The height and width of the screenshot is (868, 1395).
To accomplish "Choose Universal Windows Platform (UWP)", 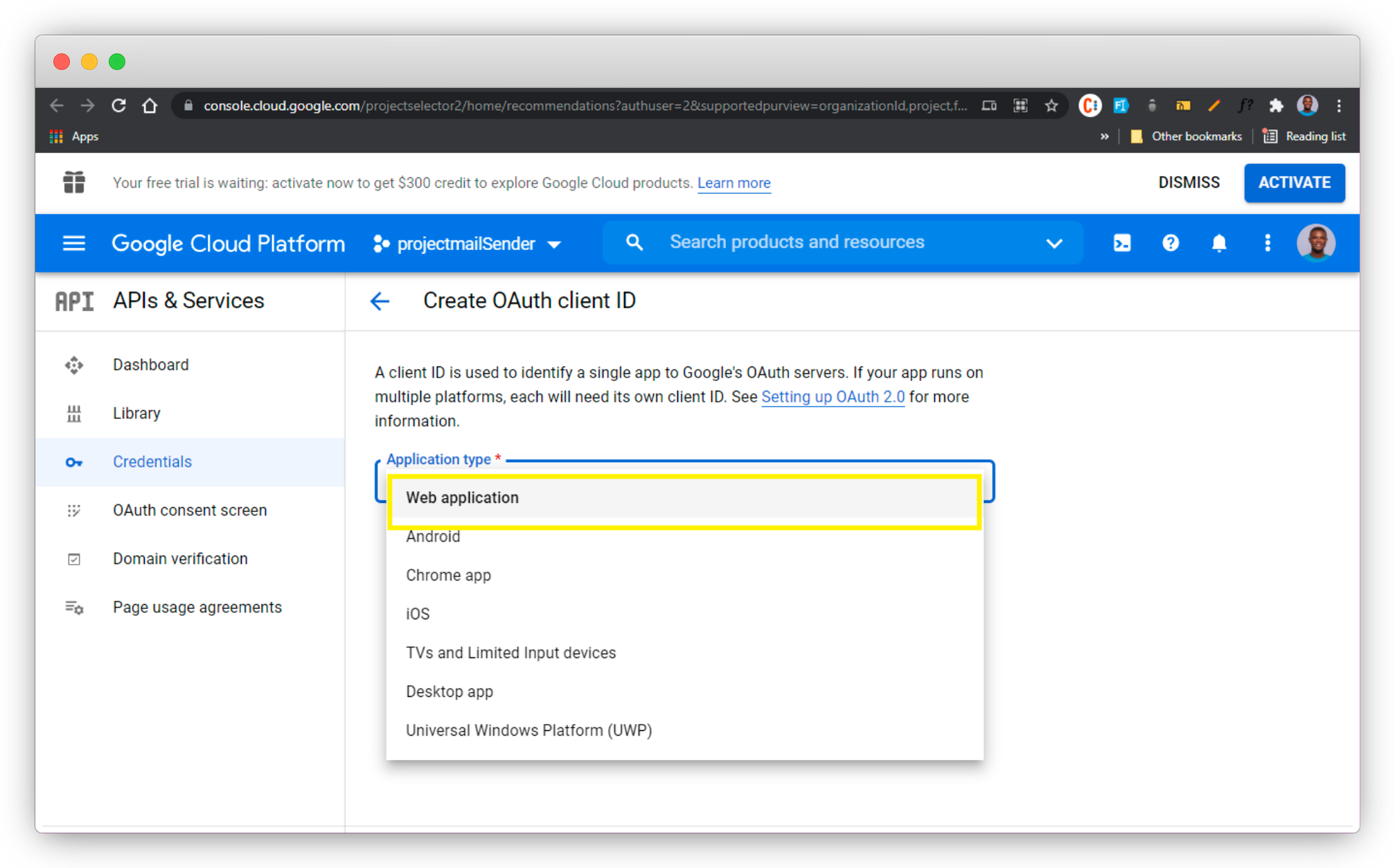I will pos(685,731).
